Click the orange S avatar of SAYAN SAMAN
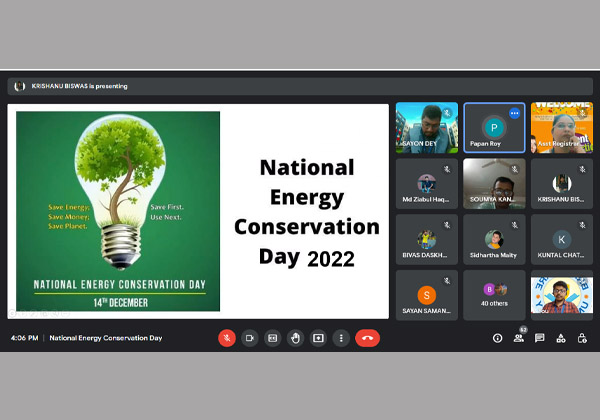 point(427,295)
